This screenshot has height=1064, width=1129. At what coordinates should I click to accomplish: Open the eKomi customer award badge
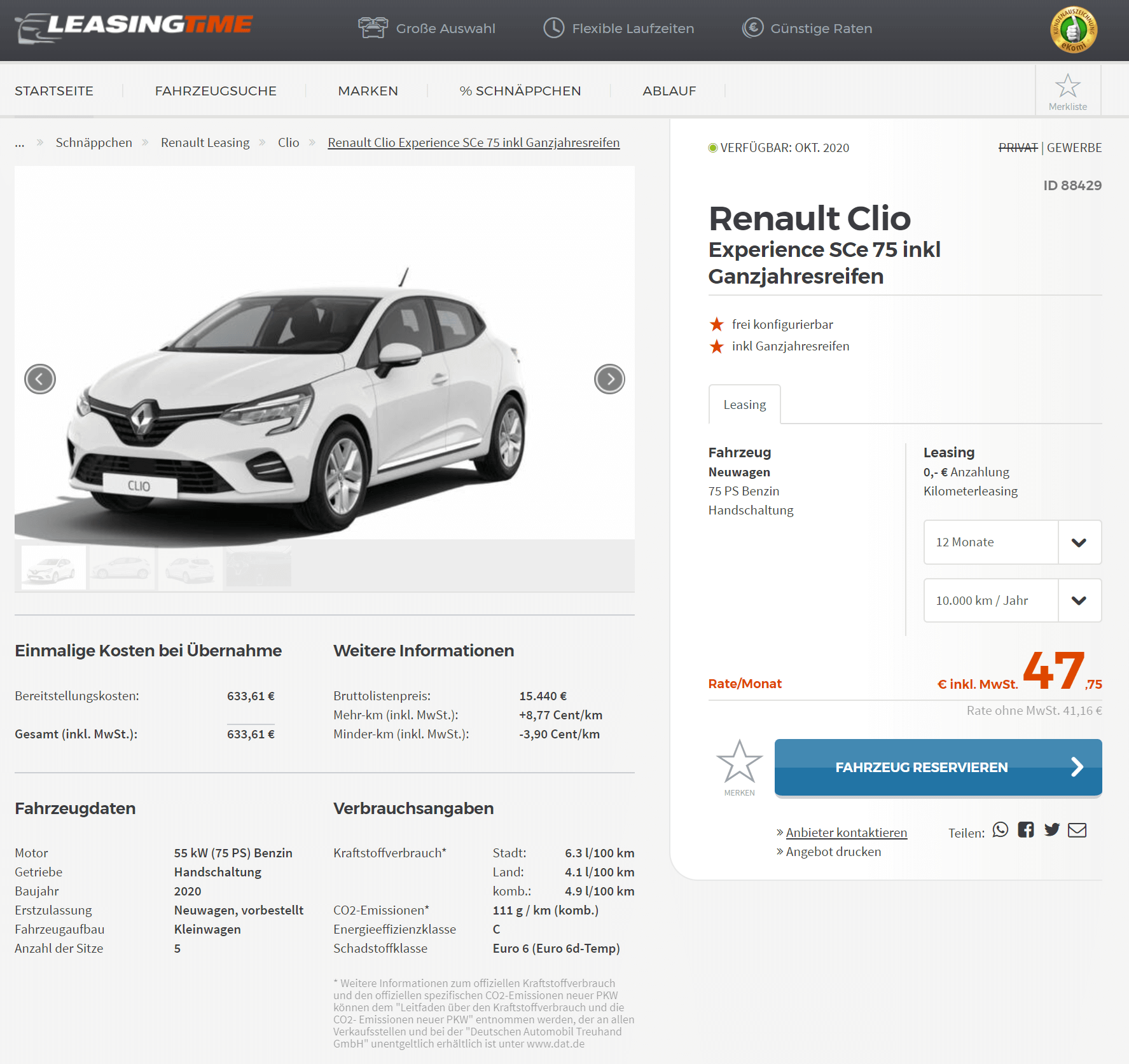click(x=1074, y=30)
